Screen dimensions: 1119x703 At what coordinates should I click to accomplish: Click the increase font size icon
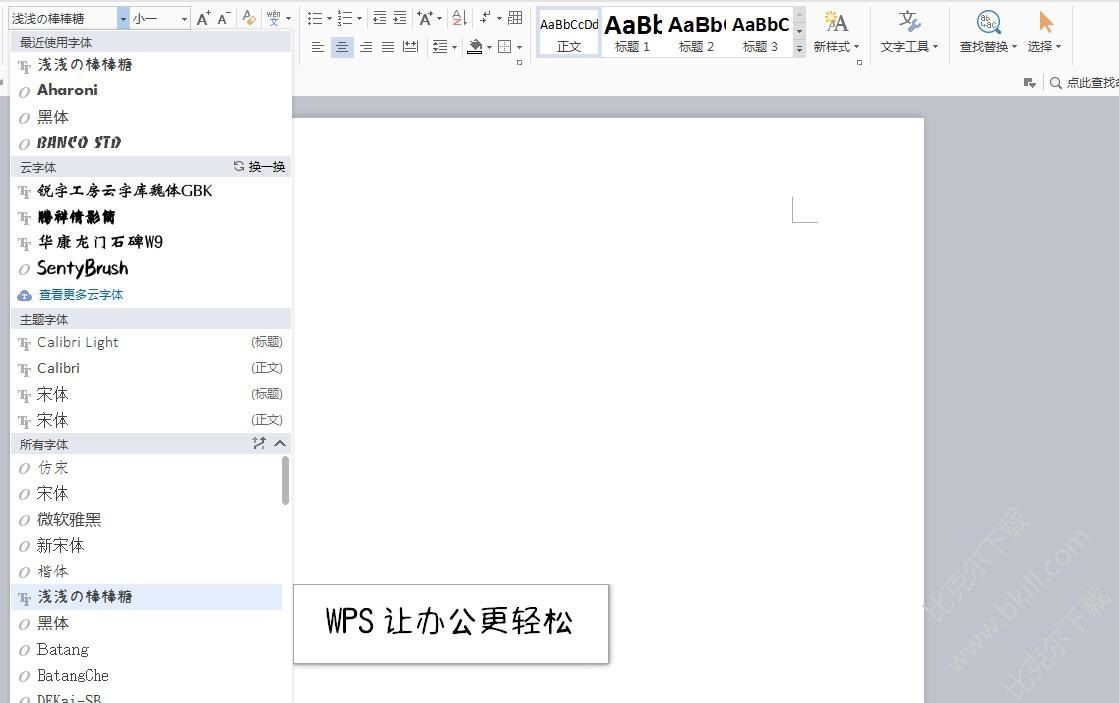203,18
